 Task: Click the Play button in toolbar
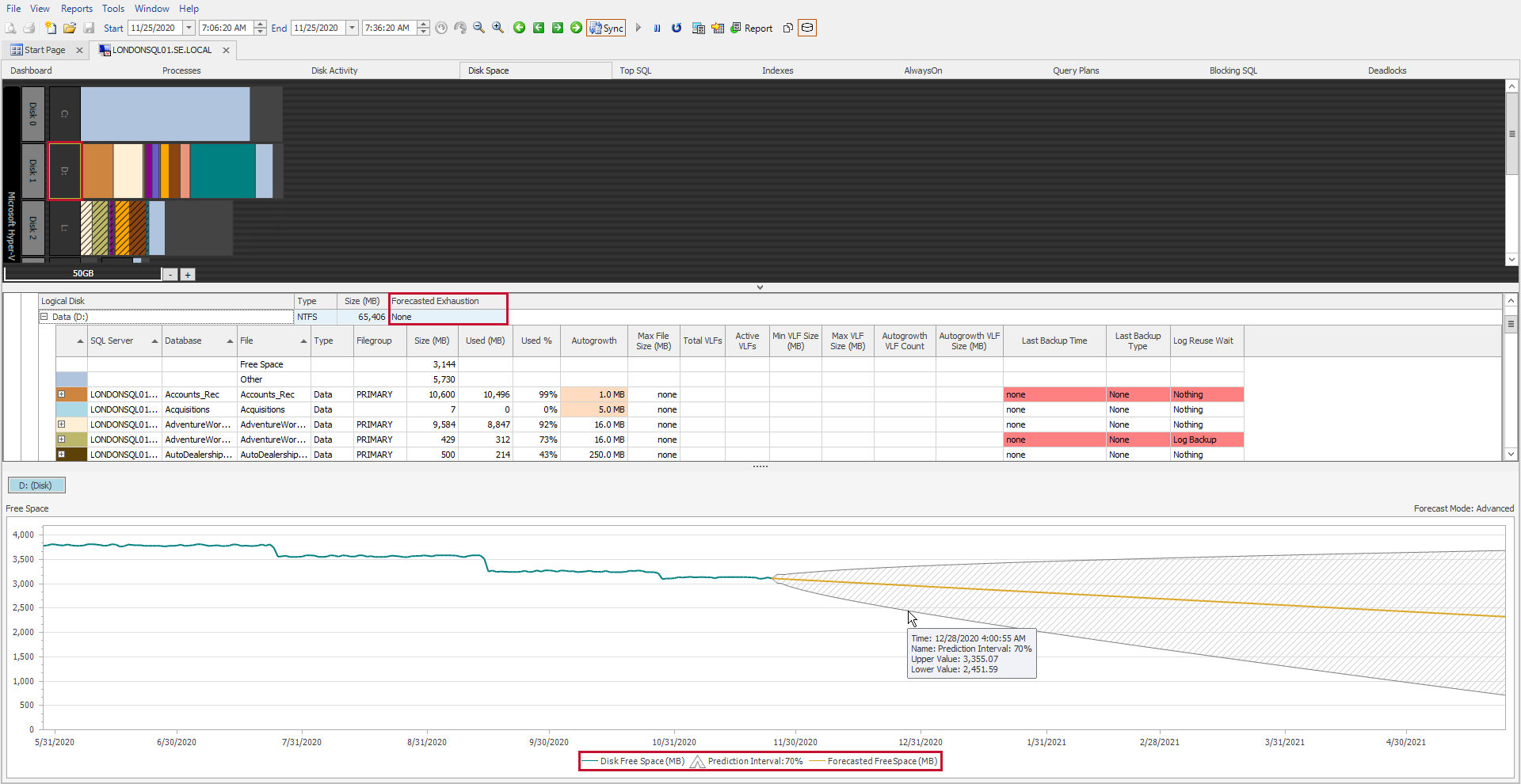click(639, 28)
